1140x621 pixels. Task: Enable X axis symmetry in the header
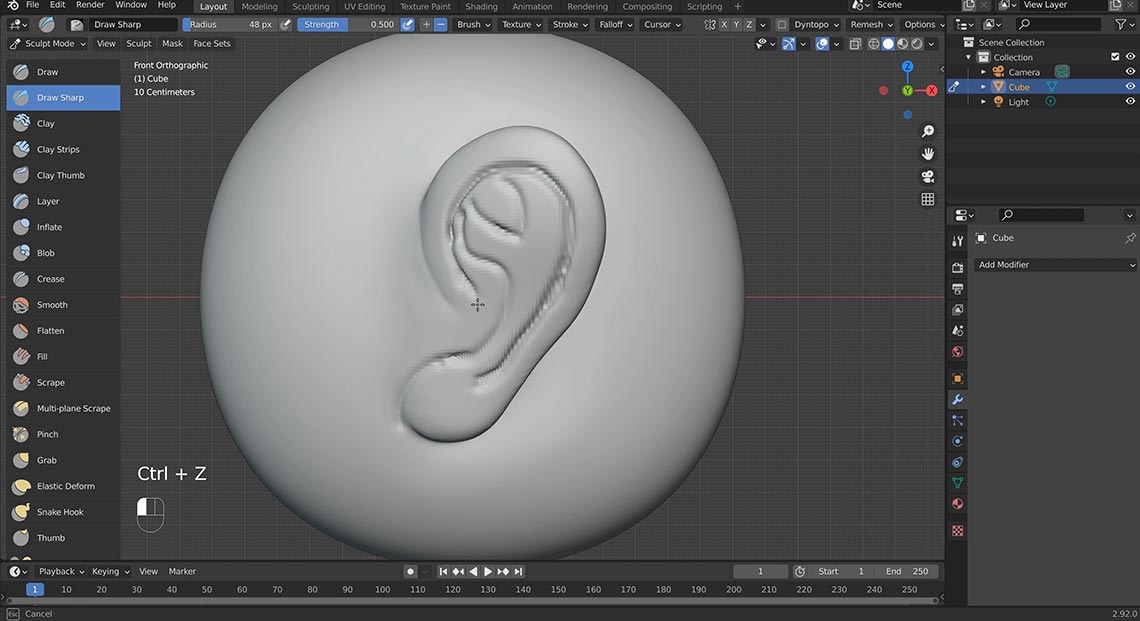point(723,24)
